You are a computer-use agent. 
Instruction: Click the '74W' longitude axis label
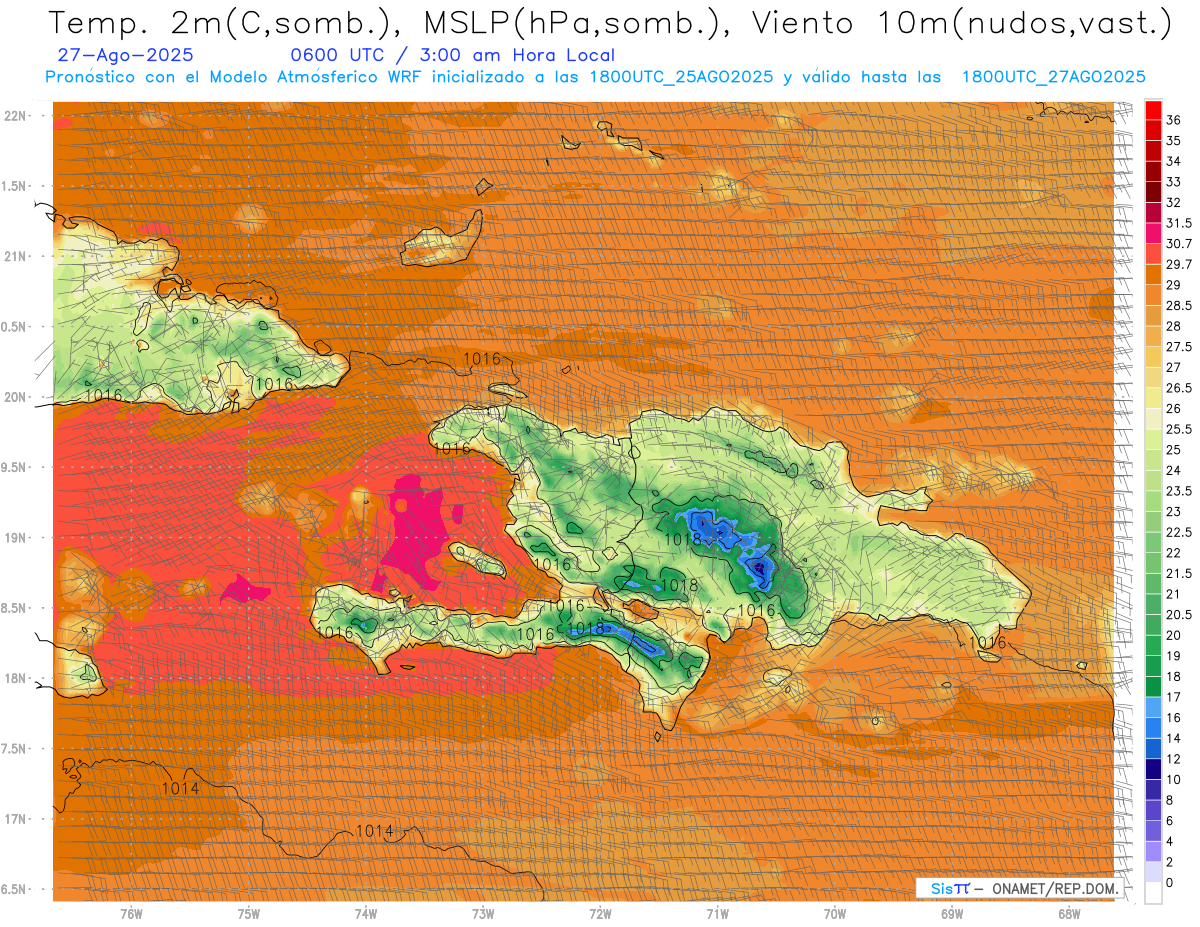tap(366, 914)
